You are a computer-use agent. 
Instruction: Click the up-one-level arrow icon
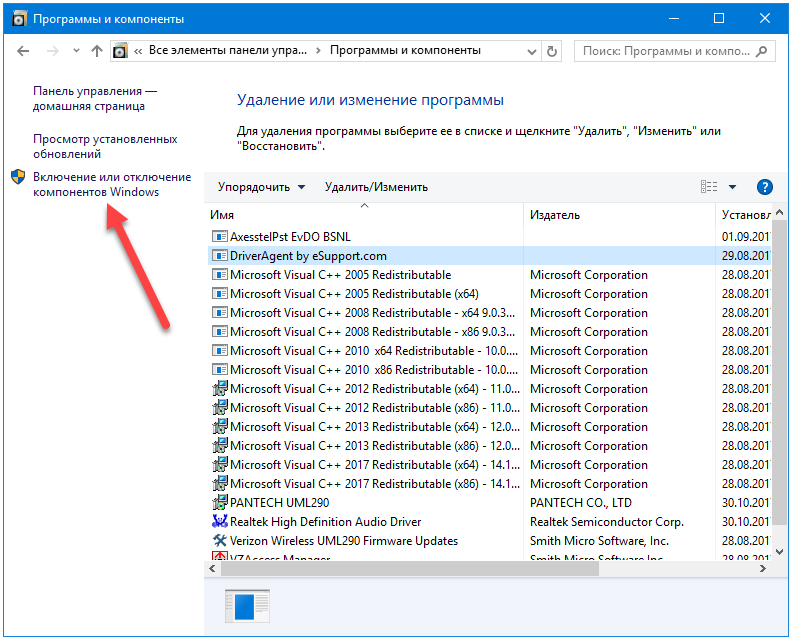coord(96,50)
